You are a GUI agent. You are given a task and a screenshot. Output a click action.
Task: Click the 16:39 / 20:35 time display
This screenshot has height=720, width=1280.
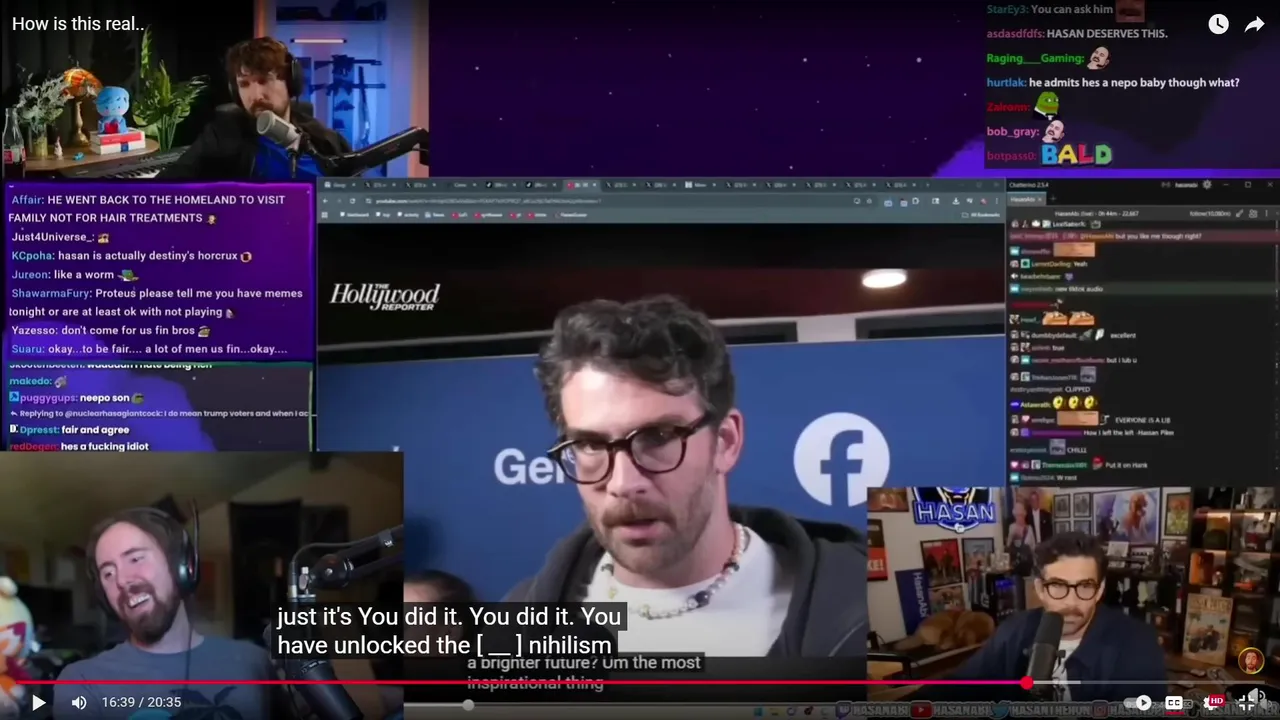pyautogui.click(x=141, y=702)
